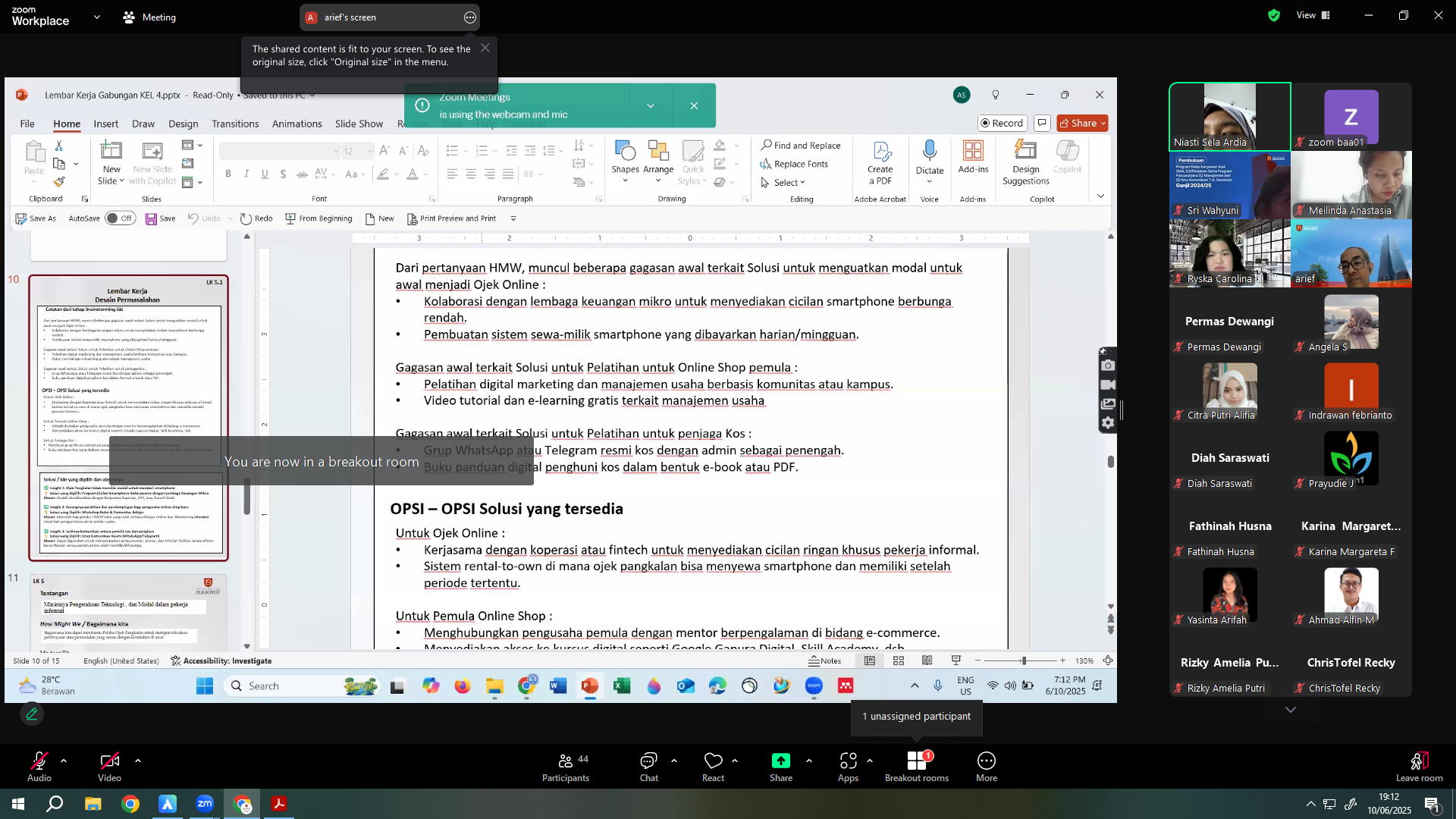Screen dimensions: 1456x819
Task: Click the Slide Sorter view icon
Action: pos(899,661)
